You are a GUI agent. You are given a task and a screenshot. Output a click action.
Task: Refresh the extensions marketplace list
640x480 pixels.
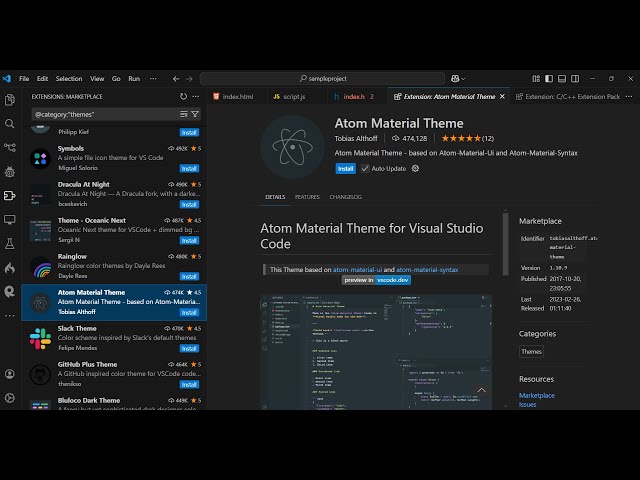coord(183,96)
